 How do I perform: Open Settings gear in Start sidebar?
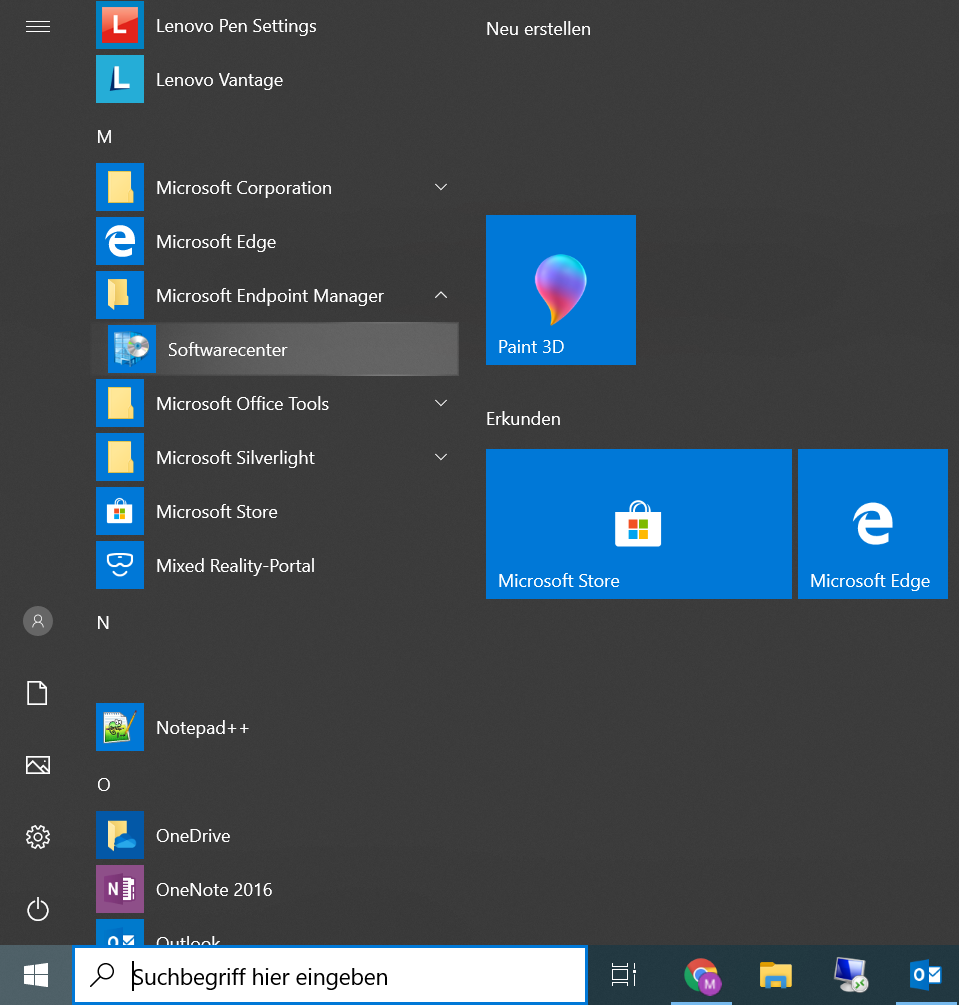point(38,837)
